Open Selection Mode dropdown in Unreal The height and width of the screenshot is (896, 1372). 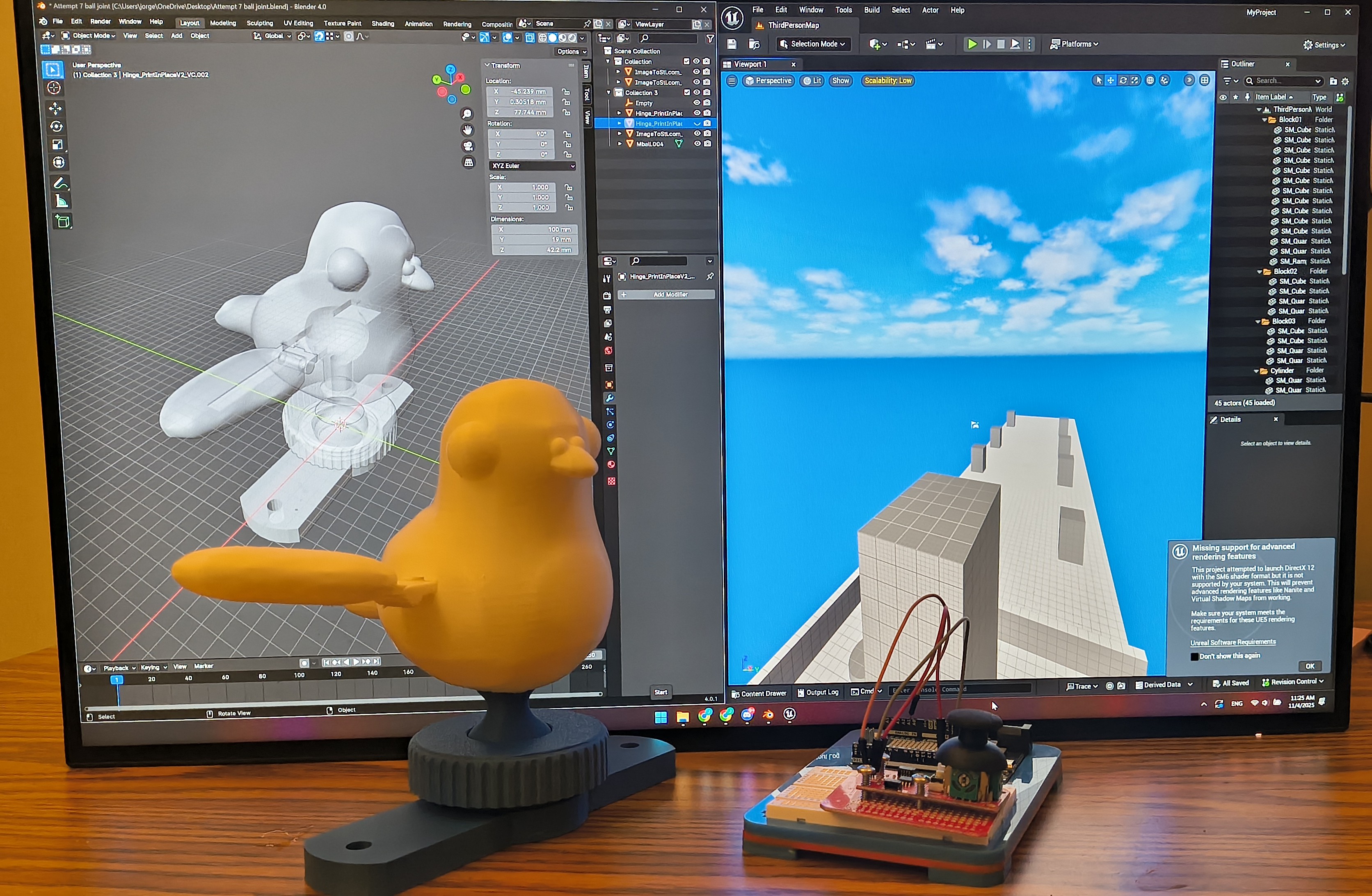click(813, 44)
